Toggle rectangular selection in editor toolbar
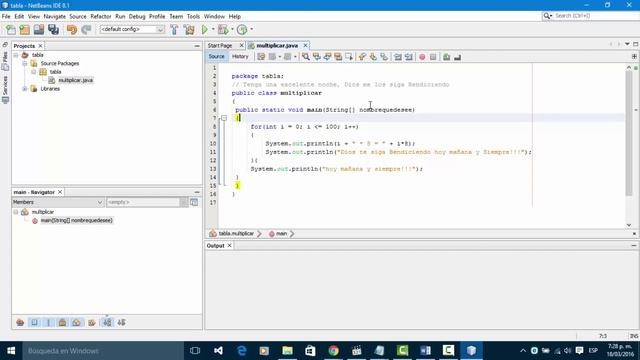Viewport: 640px width, 360px height. pos(349,57)
